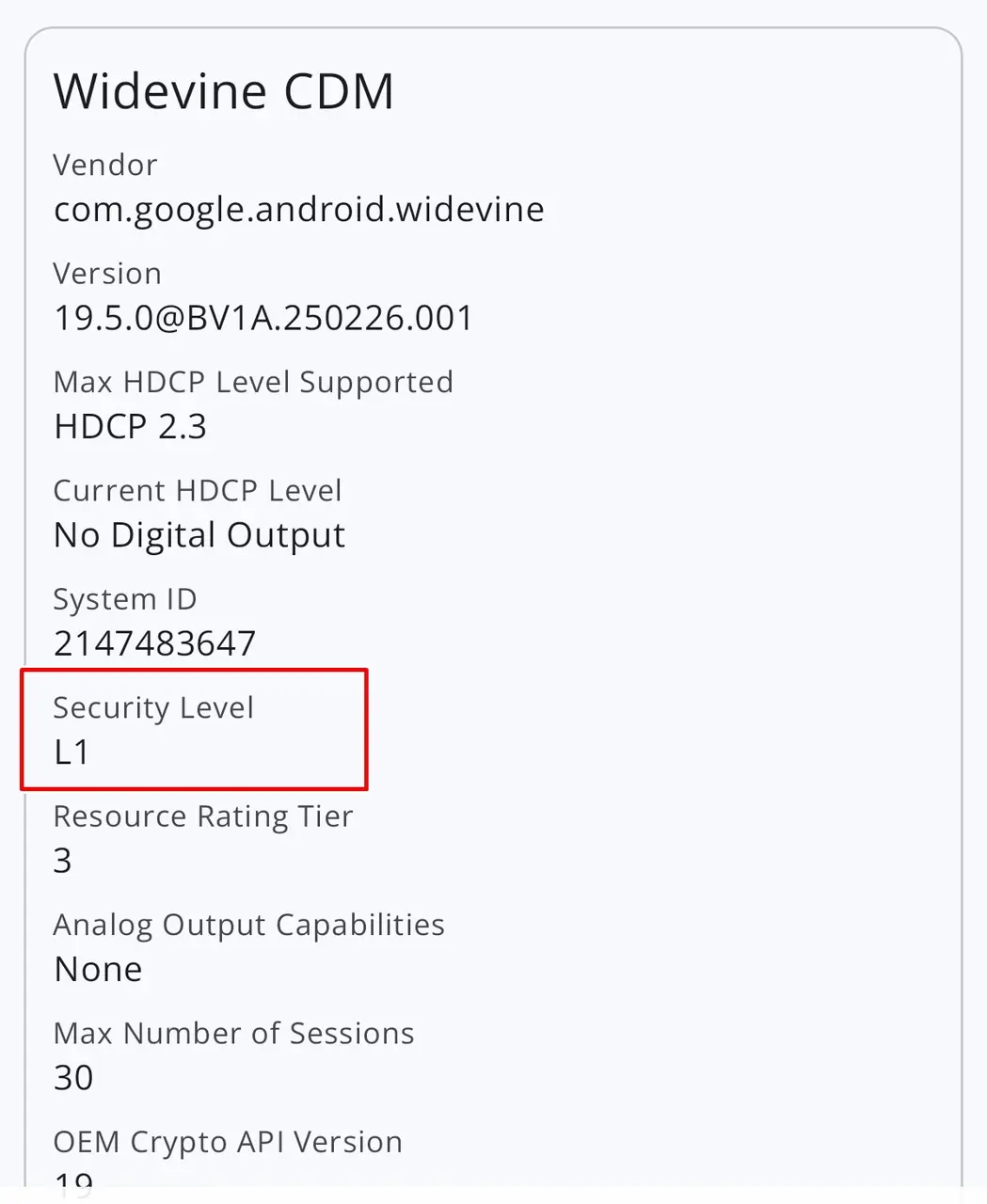Click the Current HDCP Level label
987x1204 pixels.
coord(198,490)
